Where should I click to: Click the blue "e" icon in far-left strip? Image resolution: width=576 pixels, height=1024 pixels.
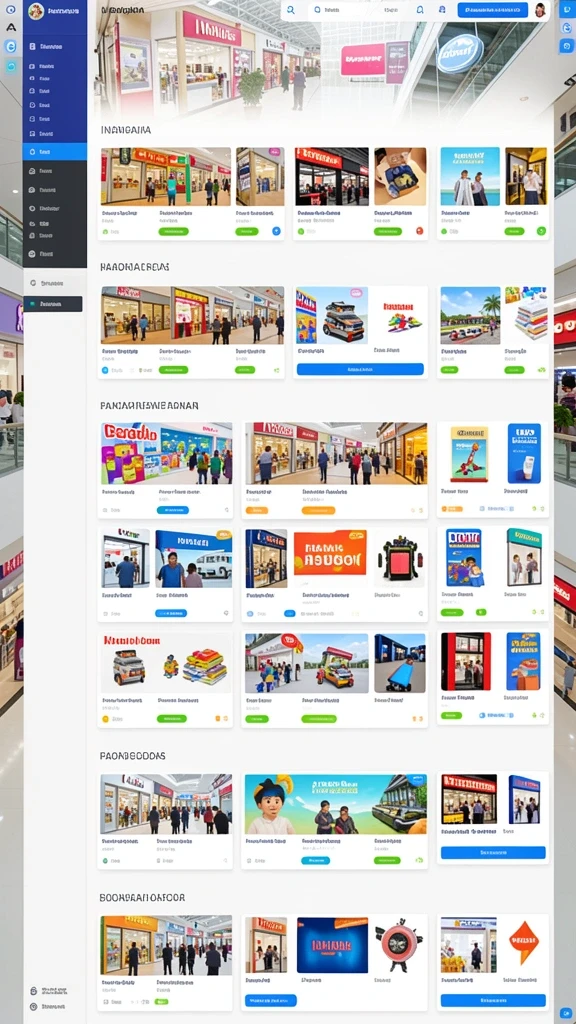click(x=10, y=46)
